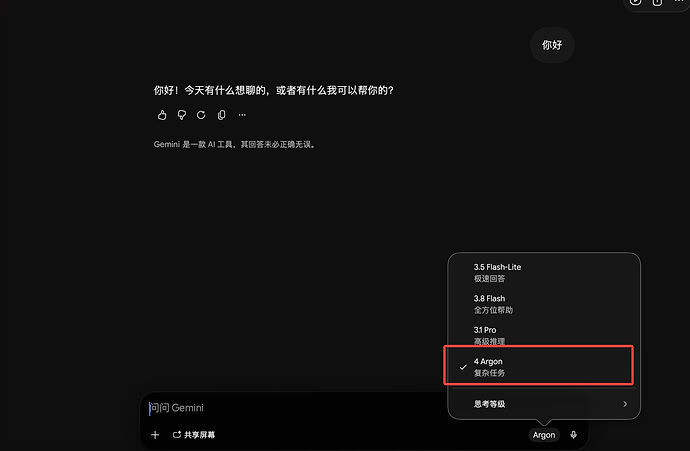Click the 共享屏幕 share screen button
Viewport: 690px width, 451px height.
[x=194, y=435]
